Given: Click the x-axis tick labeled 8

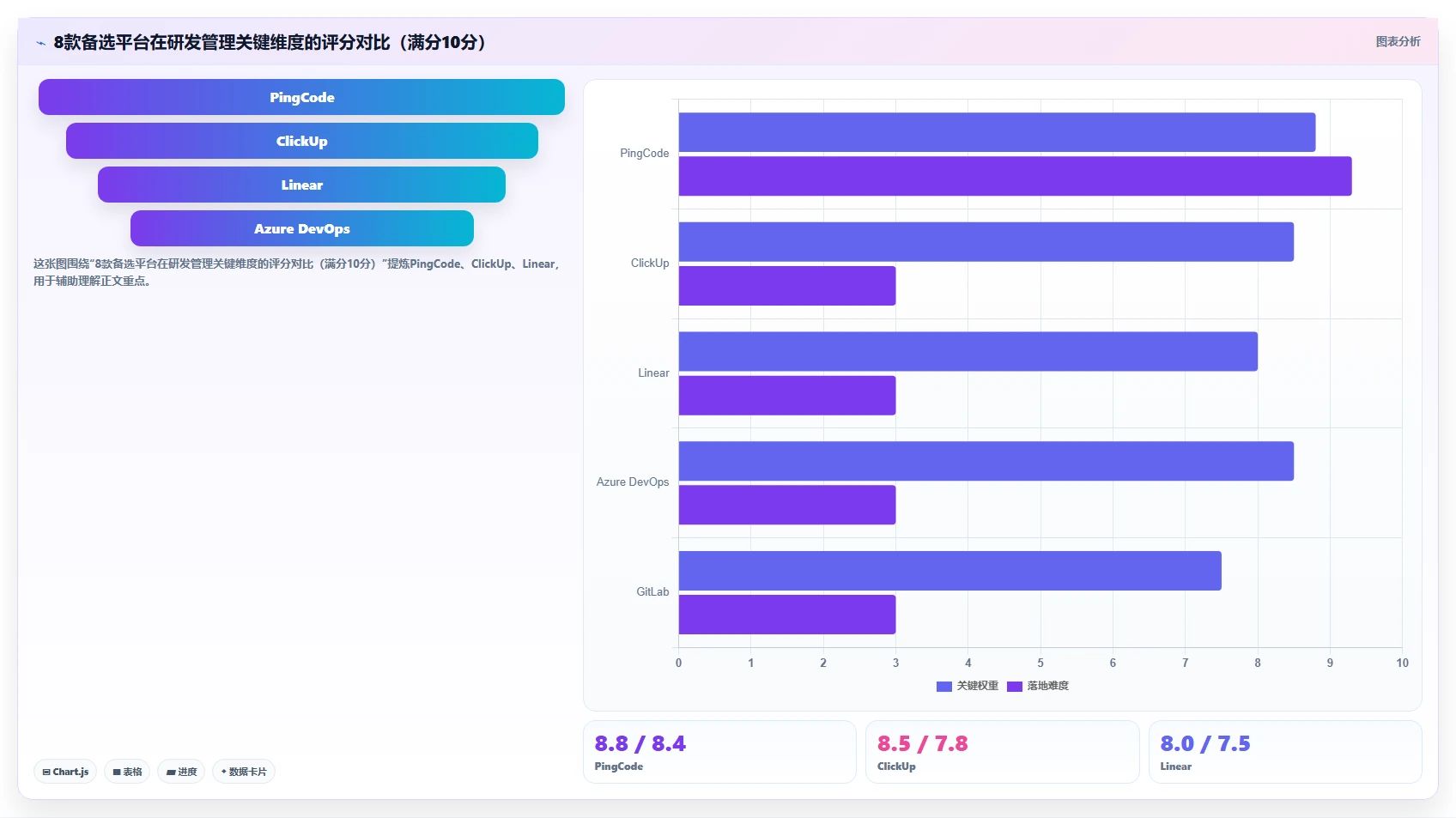Looking at the screenshot, I should coord(1258,663).
